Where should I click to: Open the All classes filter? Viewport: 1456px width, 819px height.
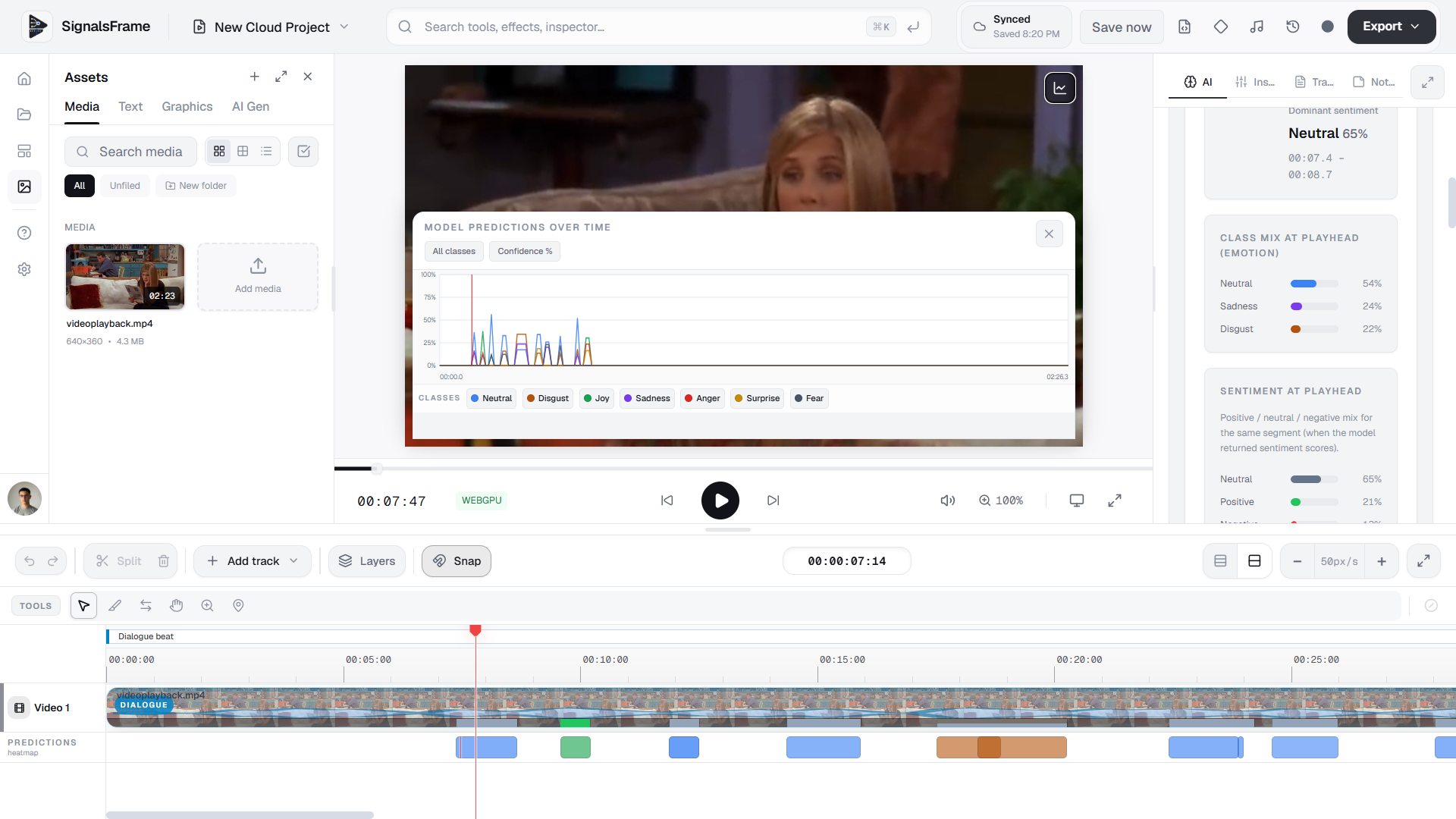[454, 252]
